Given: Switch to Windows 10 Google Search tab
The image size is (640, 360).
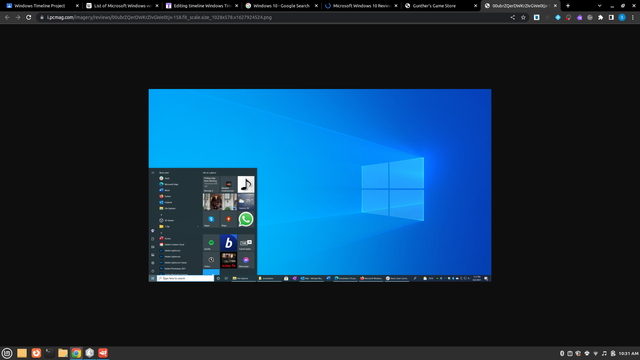Looking at the screenshot, I should click(x=281, y=6).
